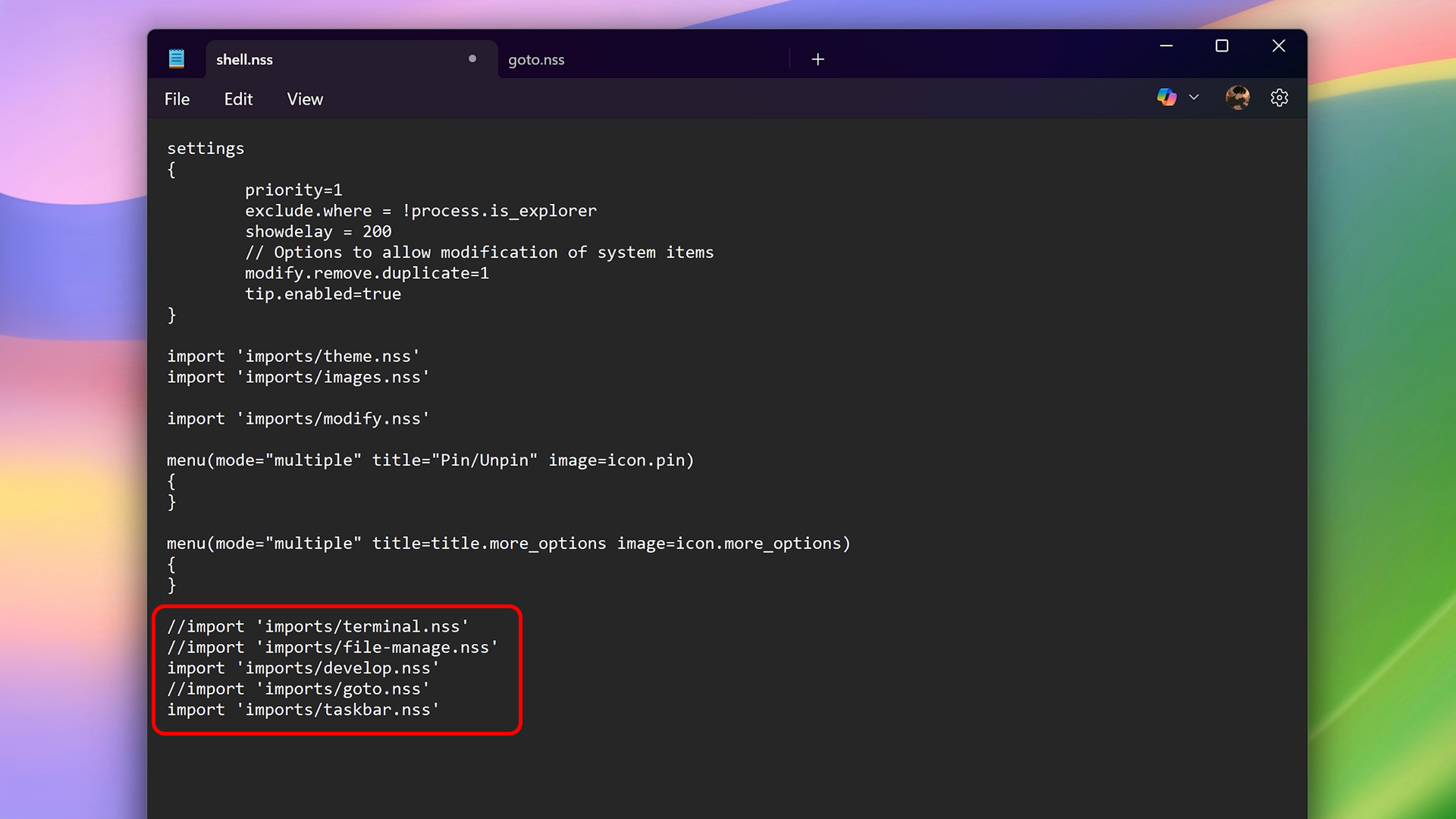The height and width of the screenshot is (819, 1456).
Task: Minimize the Notepad window
Action: (1166, 46)
